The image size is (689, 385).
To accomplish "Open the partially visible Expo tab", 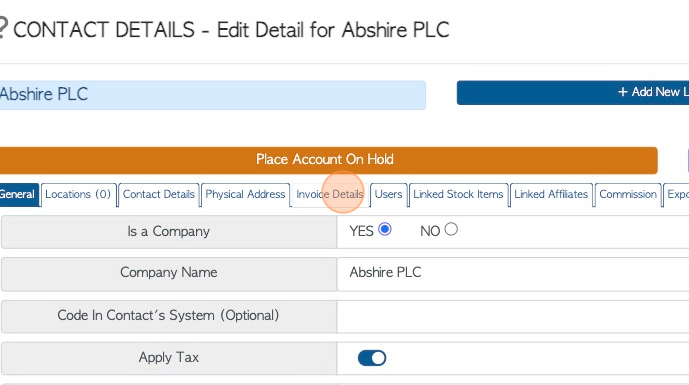I will click(x=677, y=194).
